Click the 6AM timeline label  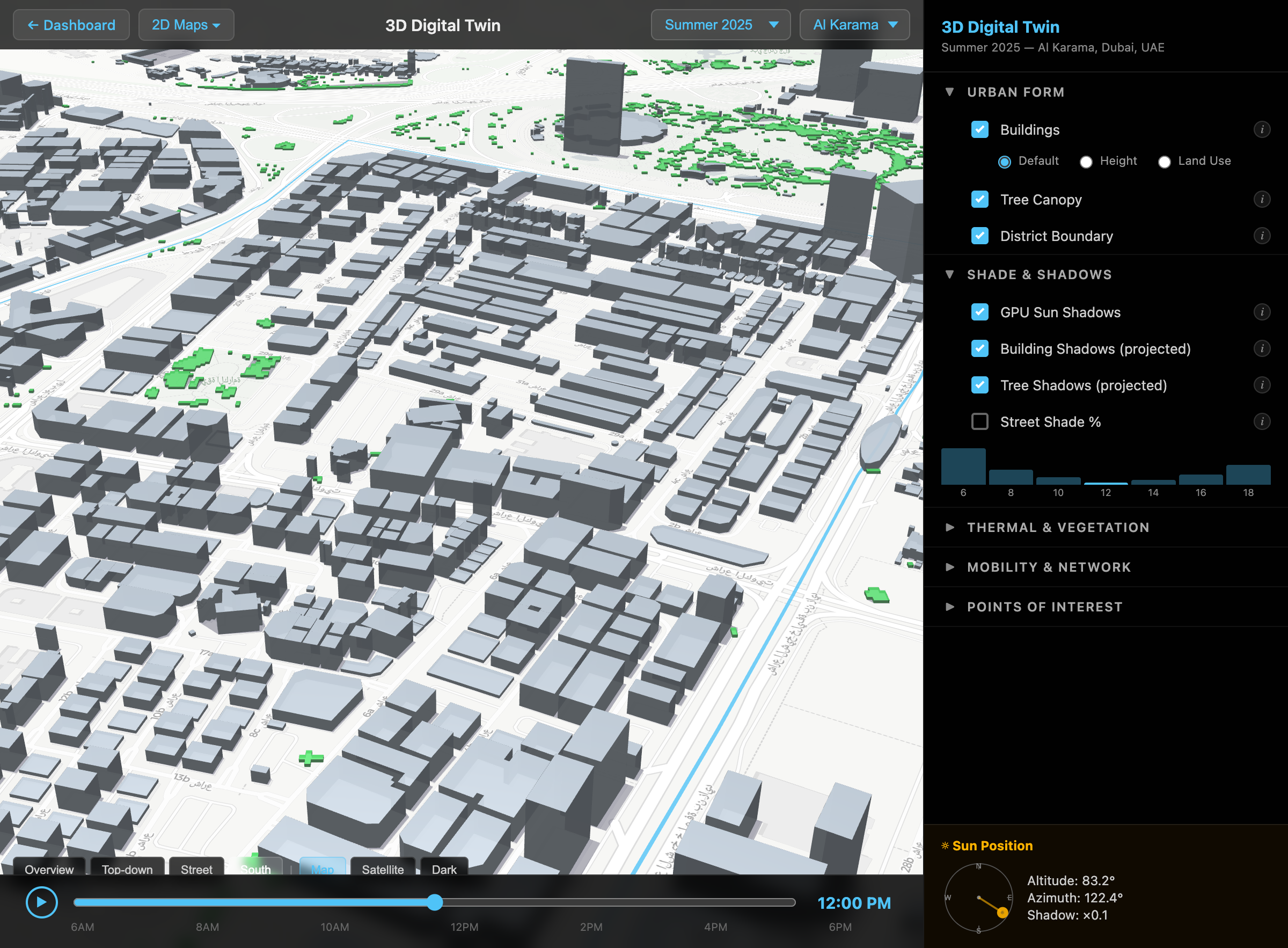tap(83, 927)
